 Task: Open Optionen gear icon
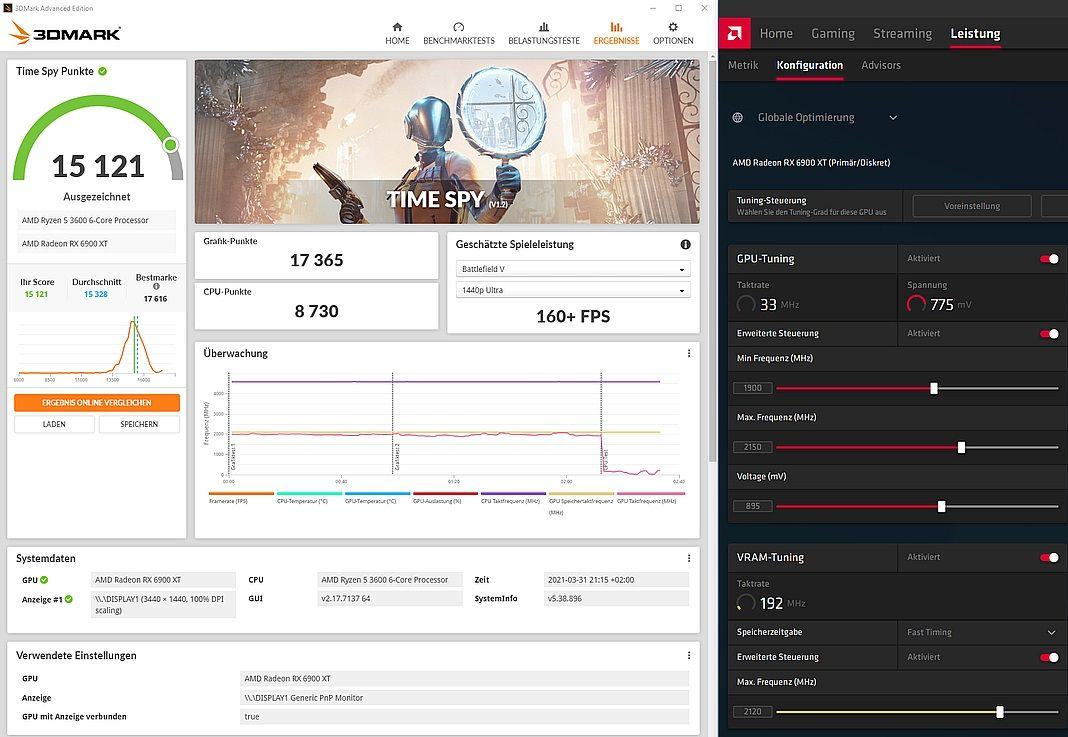(673, 27)
